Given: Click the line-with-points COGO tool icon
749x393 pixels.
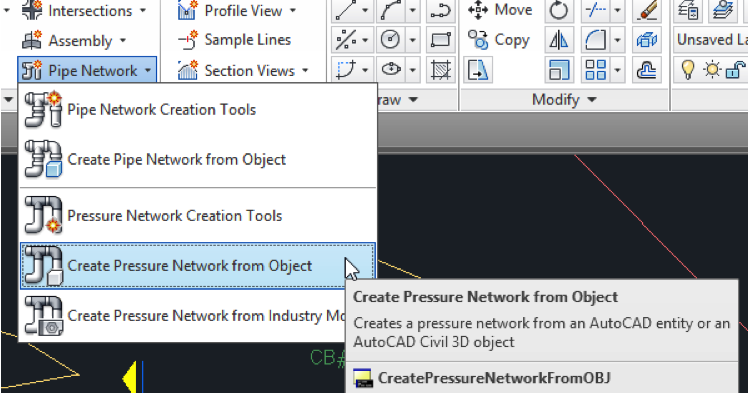Looking at the screenshot, I should (346, 40).
